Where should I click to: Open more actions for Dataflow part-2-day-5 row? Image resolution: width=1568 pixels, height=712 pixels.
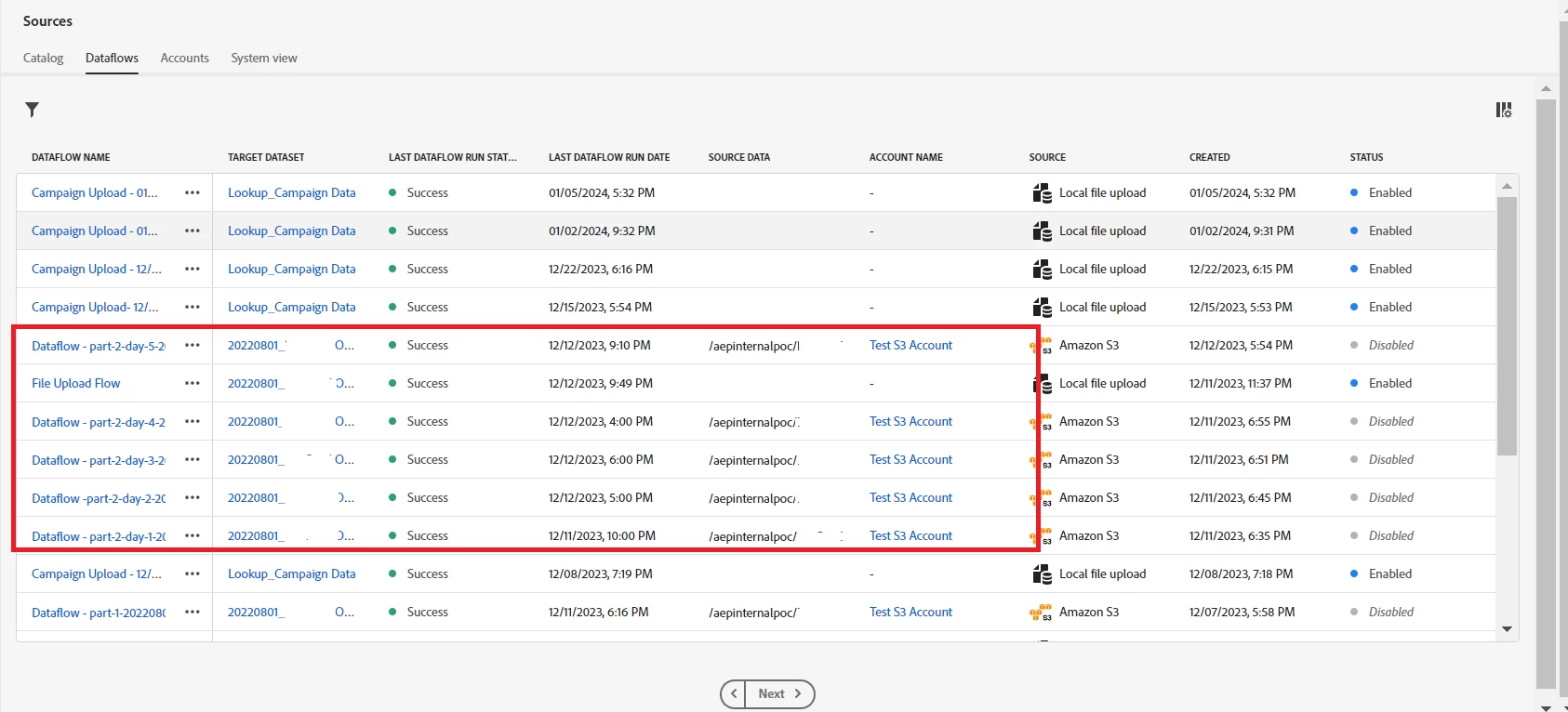(x=193, y=345)
